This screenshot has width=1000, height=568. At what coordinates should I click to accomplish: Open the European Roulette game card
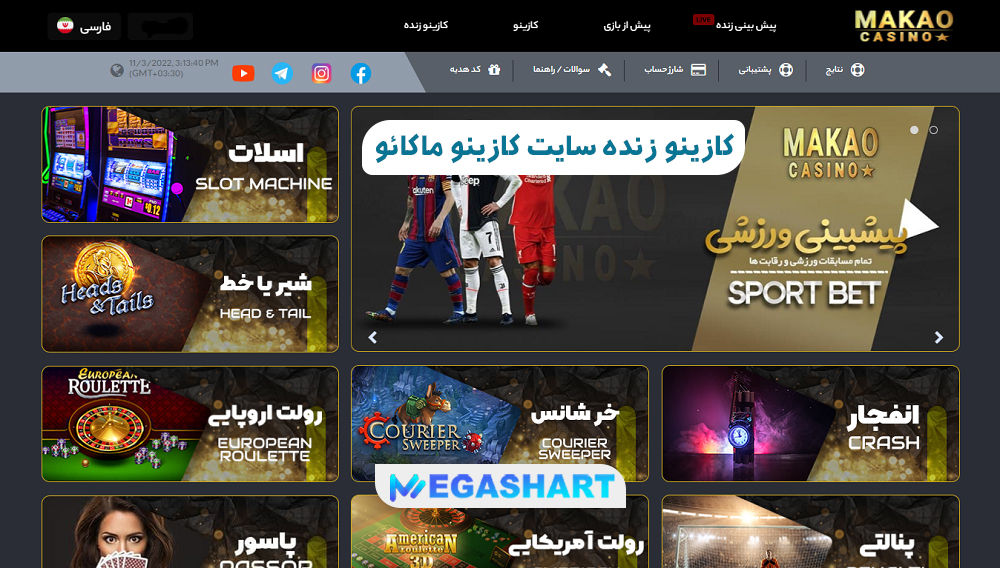tap(190, 423)
